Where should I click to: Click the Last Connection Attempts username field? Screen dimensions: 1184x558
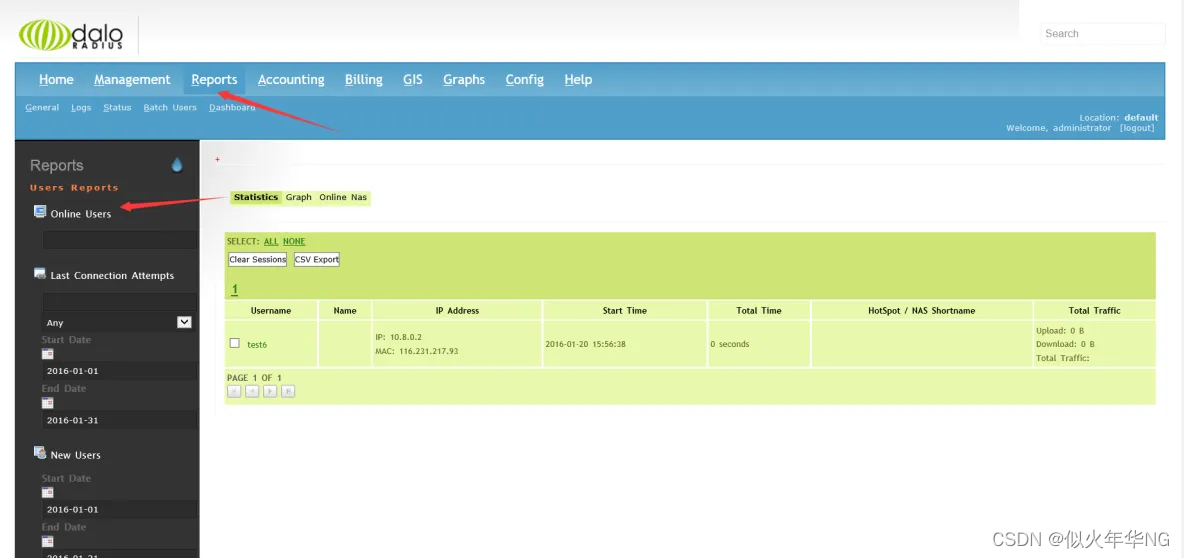point(119,301)
